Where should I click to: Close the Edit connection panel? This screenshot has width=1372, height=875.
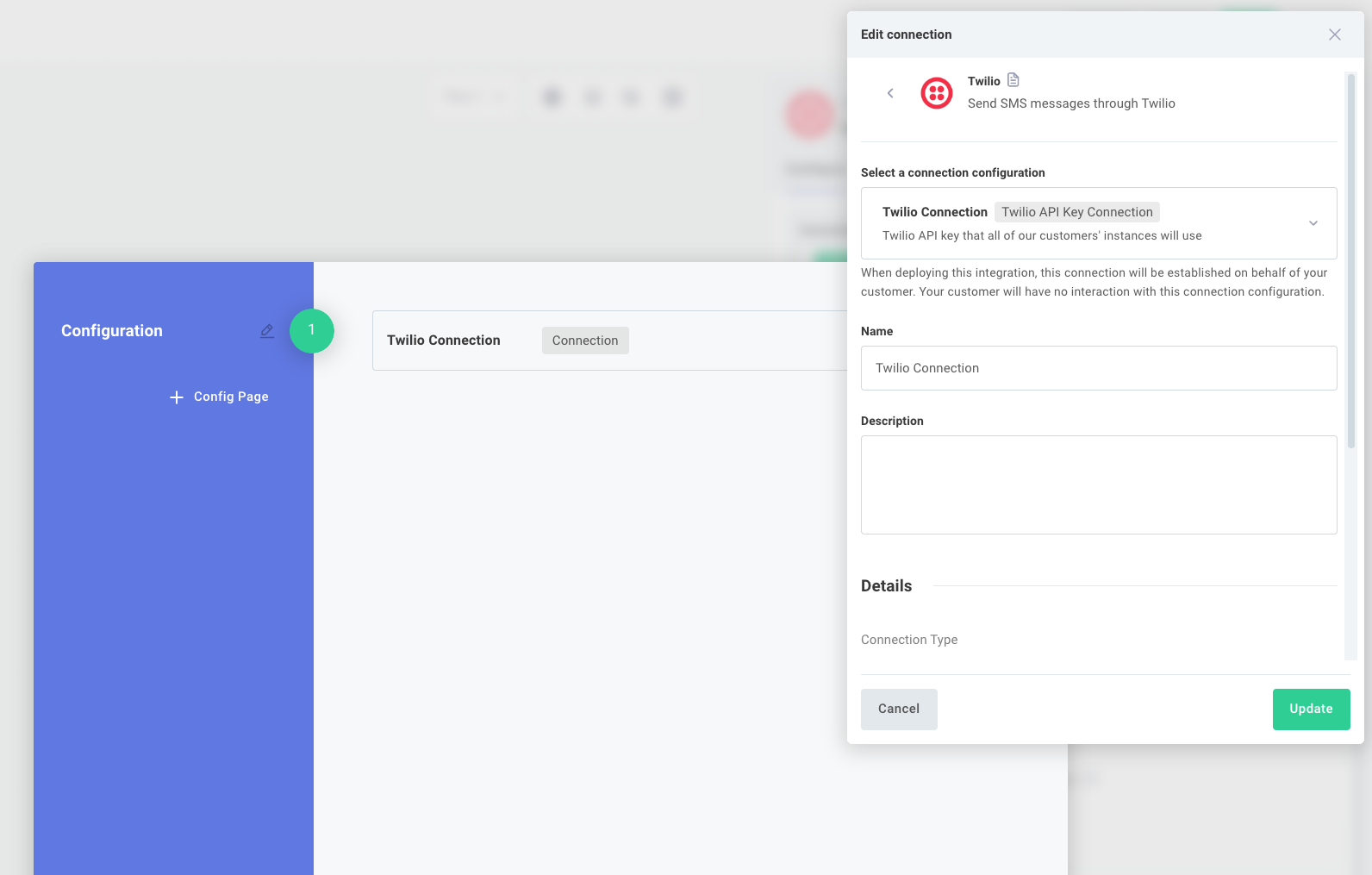tap(1334, 34)
